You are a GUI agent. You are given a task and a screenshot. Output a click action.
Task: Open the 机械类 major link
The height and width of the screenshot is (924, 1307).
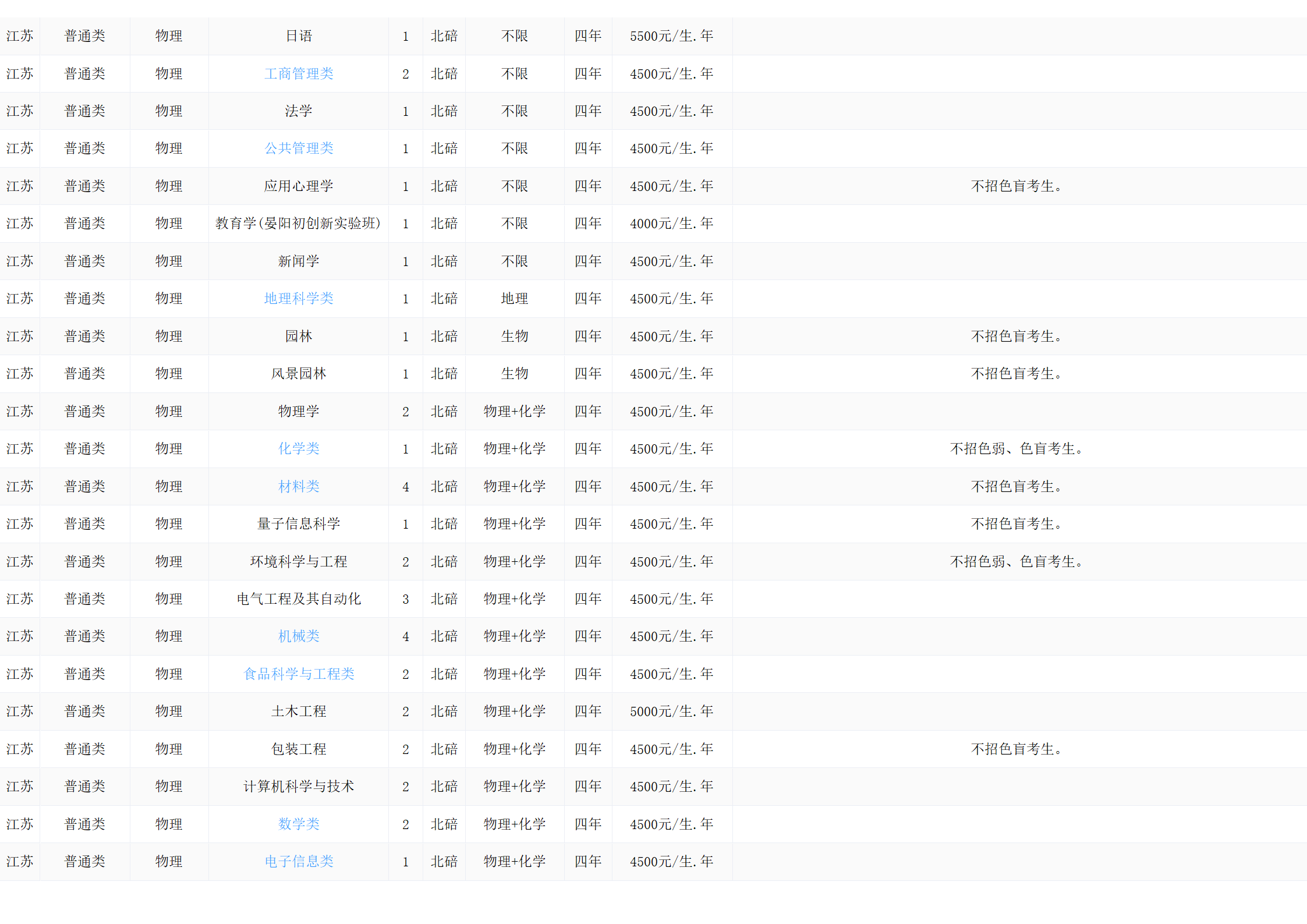[x=299, y=636]
